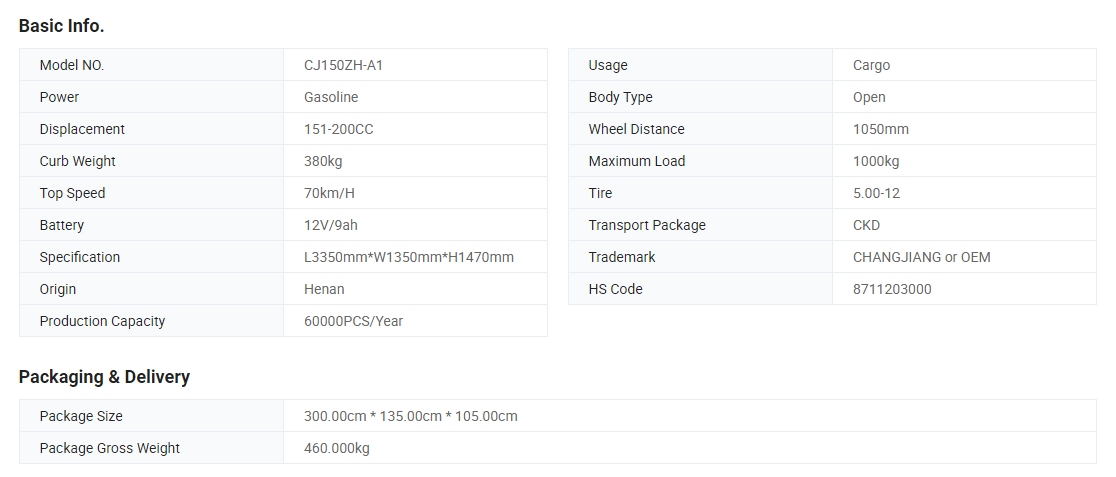This screenshot has width=1116, height=477.
Task: Click the CKD transport package value
Action: coord(866,225)
